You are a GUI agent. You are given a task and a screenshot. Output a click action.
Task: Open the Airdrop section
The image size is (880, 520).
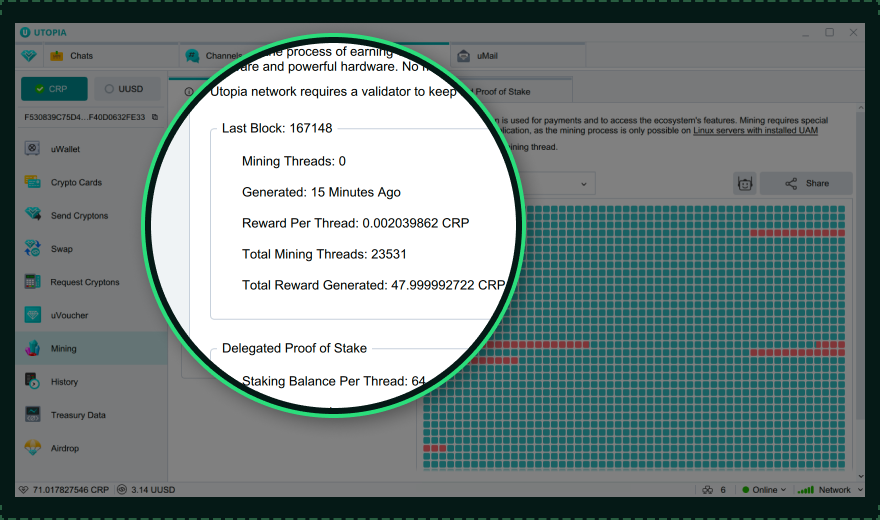[x=91, y=448]
